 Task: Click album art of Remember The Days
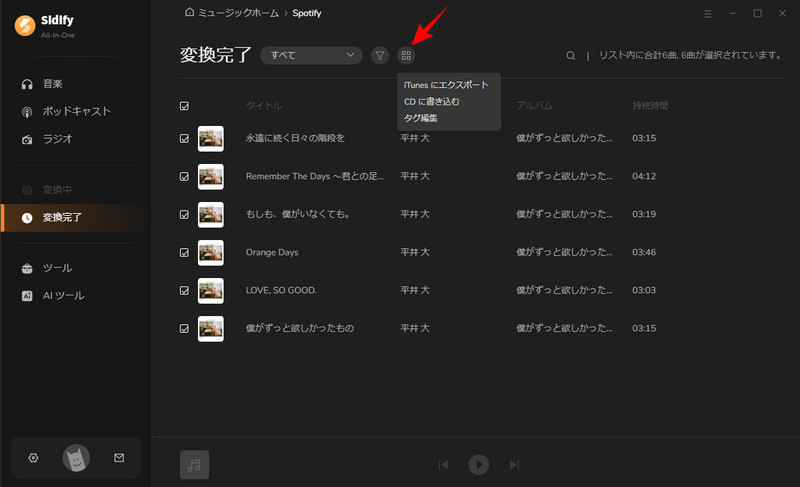(x=211, y=176)
